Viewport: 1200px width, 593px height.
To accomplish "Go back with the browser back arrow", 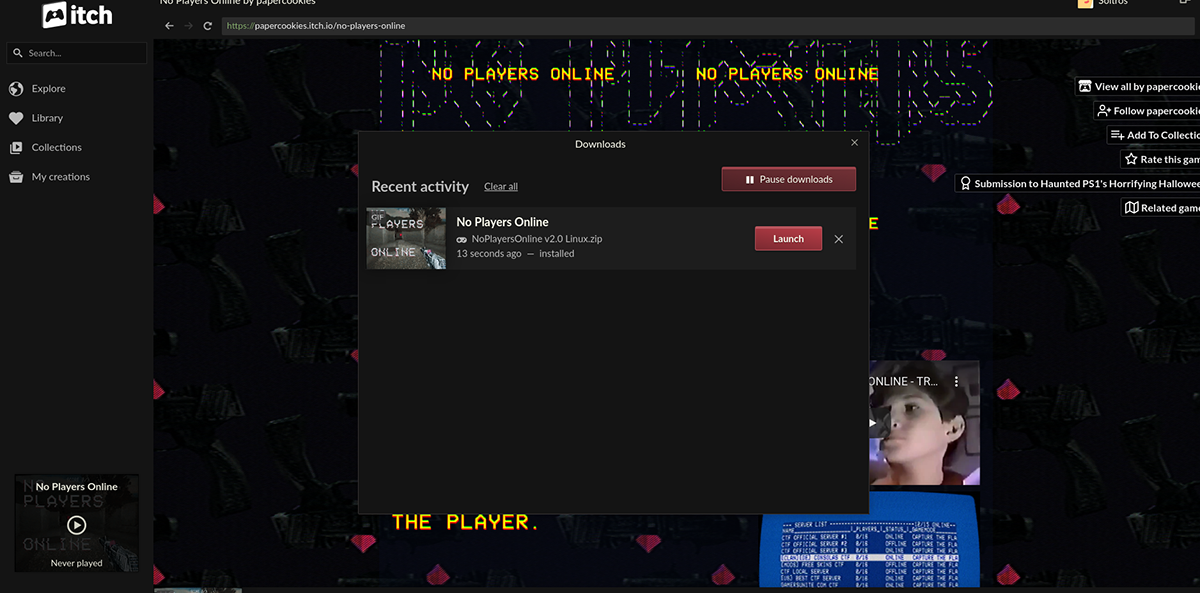I will [169, 25].
